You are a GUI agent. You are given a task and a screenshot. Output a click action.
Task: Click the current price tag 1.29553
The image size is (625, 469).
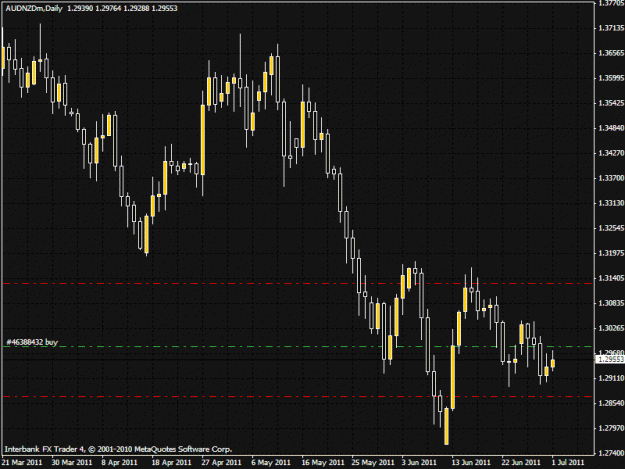(610, 359)
